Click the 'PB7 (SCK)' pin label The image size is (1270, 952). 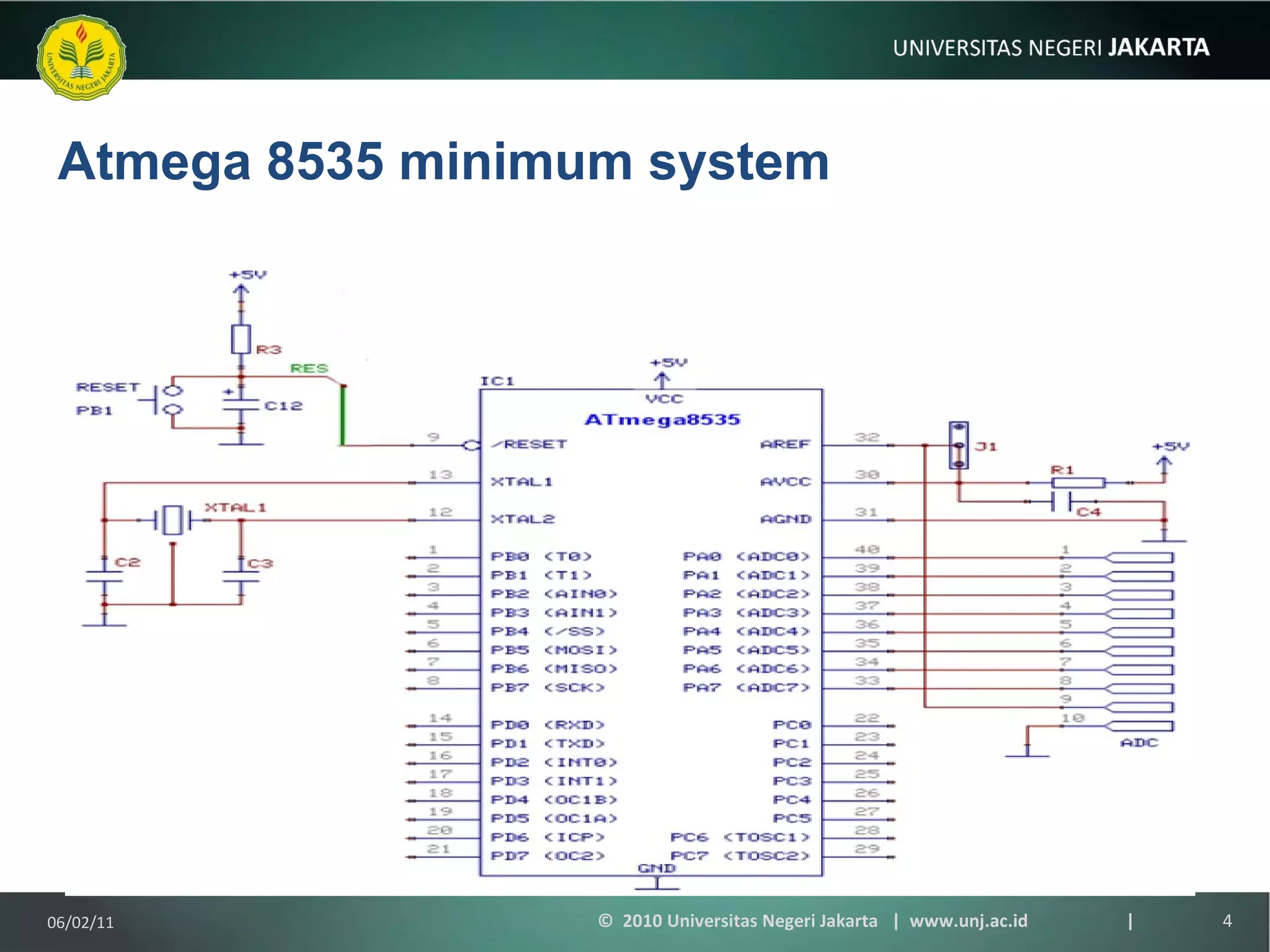point(548,687)
